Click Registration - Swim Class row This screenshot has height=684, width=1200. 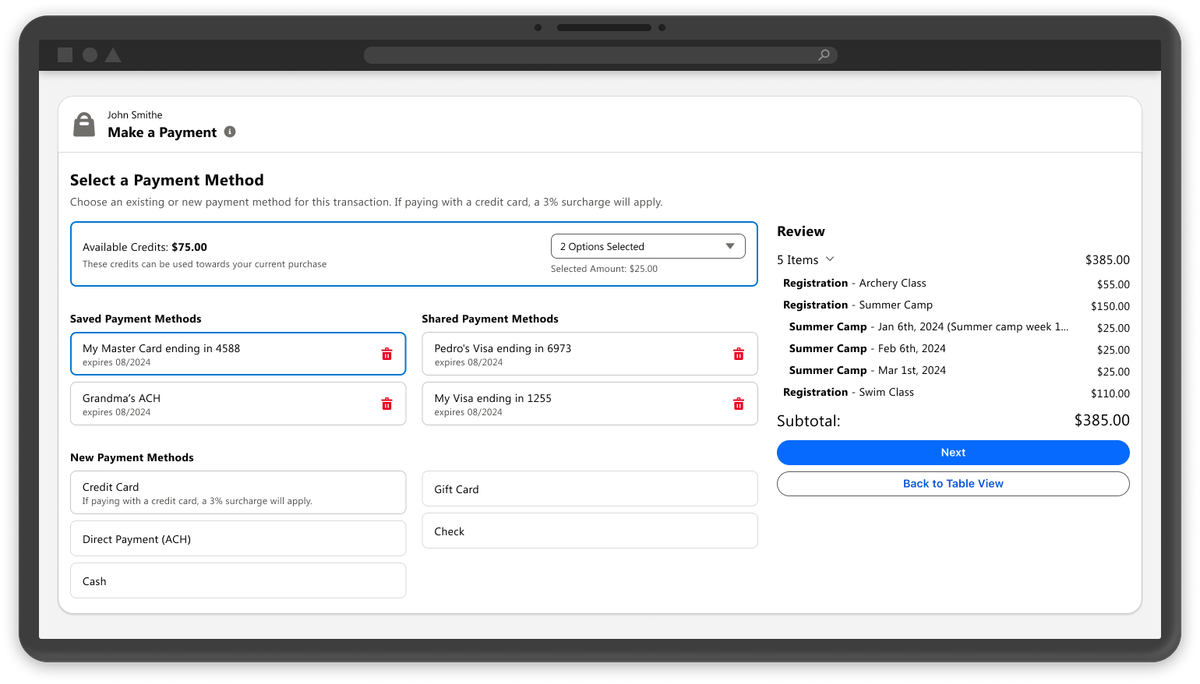956,393
